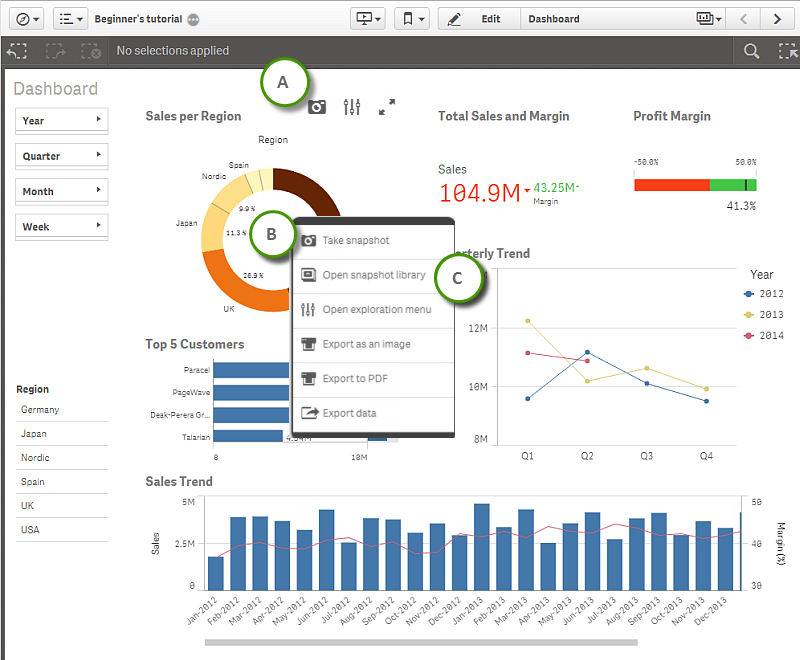800x660 pixels.
Task: Open the exploration menu sliders icon
Action: [351, 107]
